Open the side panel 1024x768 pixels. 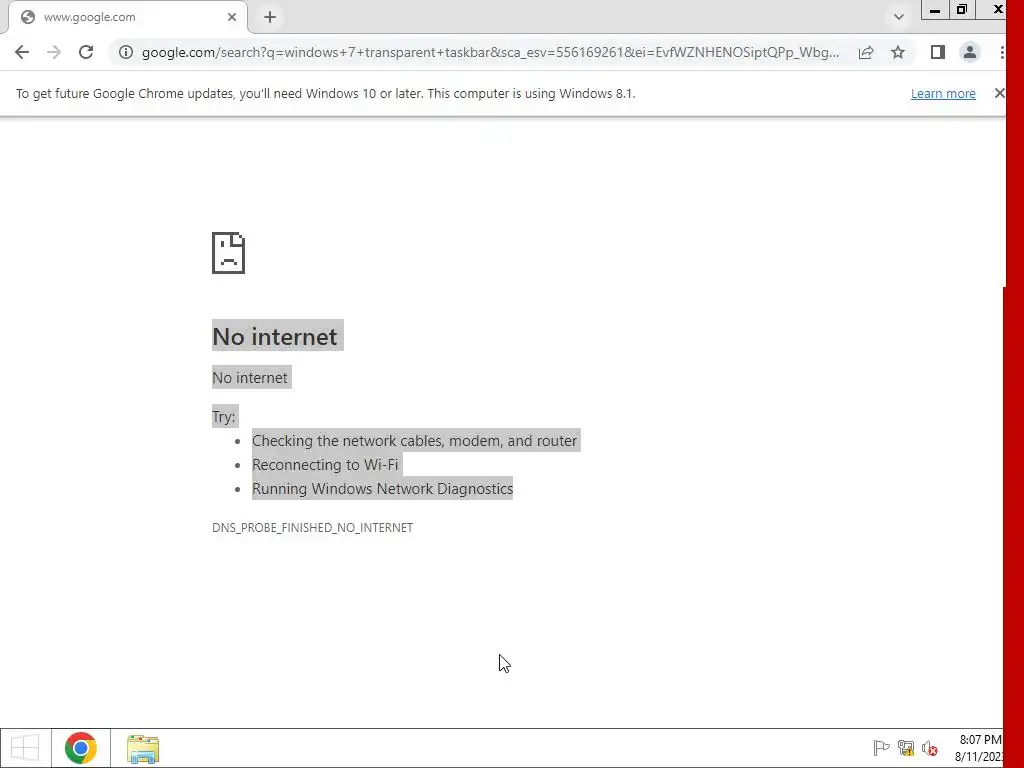938,52
